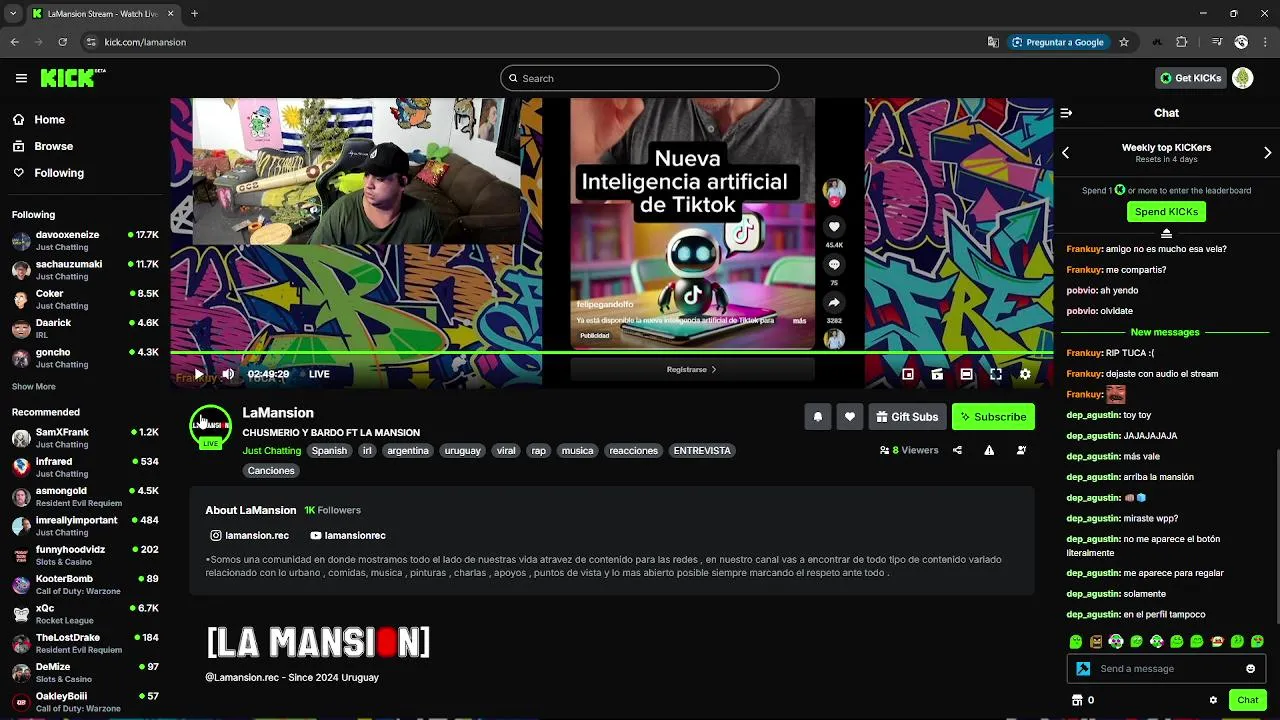Viewport: 1280px width, 720px height.
Task: Open Chrome three-dot menu
Action: click(1267, 42)
